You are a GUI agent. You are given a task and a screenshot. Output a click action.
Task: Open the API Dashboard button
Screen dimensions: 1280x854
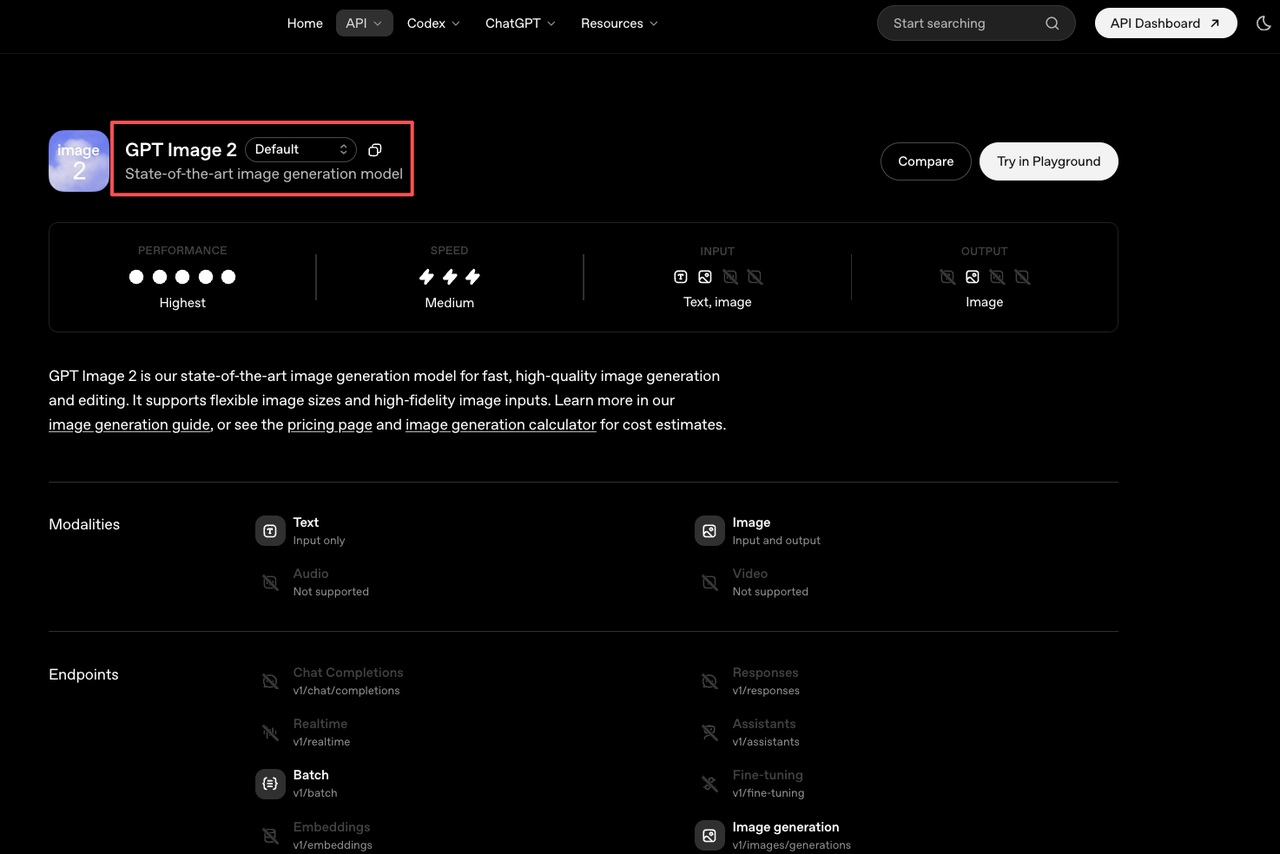point(1166,23)
